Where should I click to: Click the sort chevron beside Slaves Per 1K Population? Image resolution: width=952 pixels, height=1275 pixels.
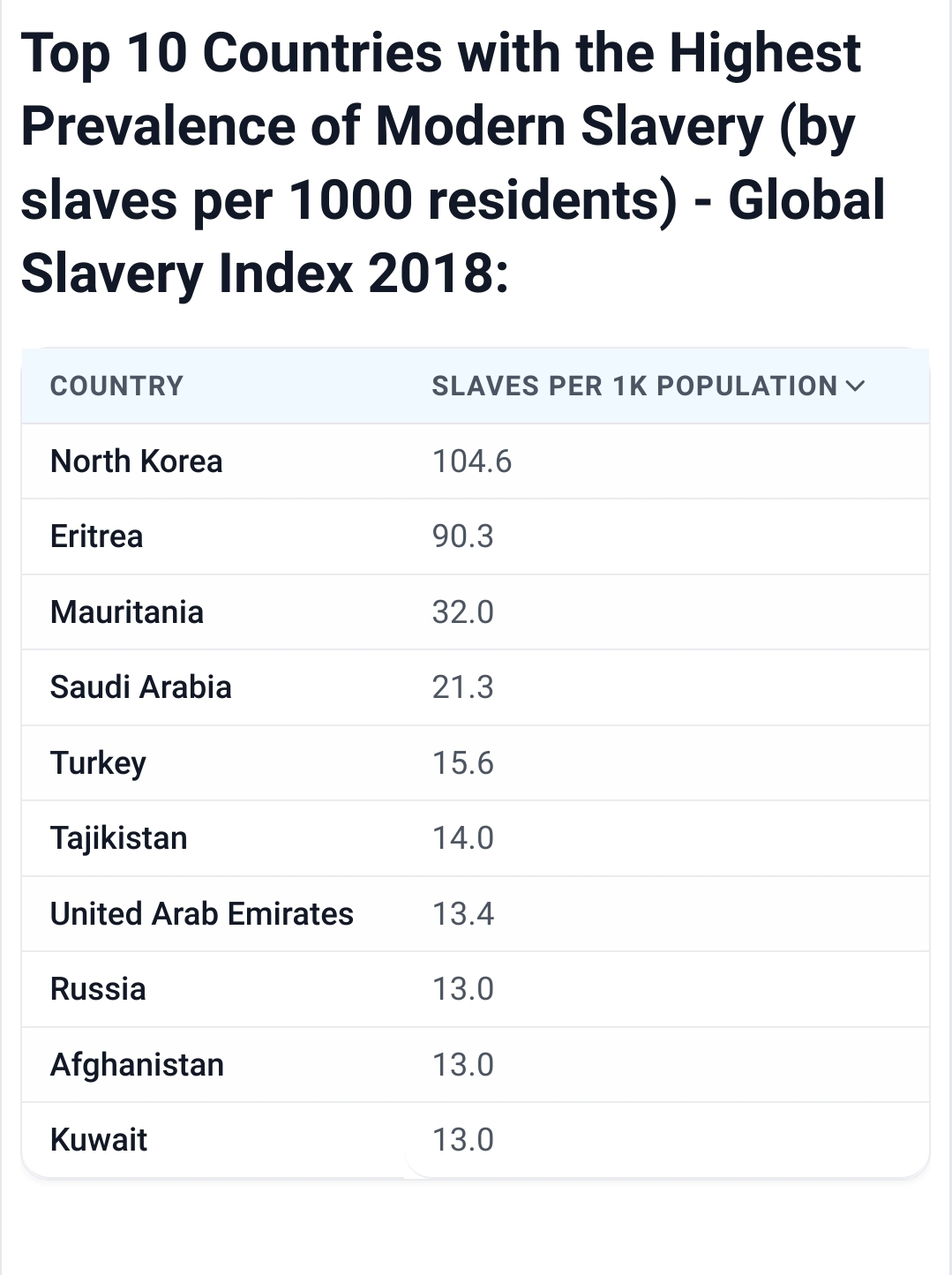[855, 386]
